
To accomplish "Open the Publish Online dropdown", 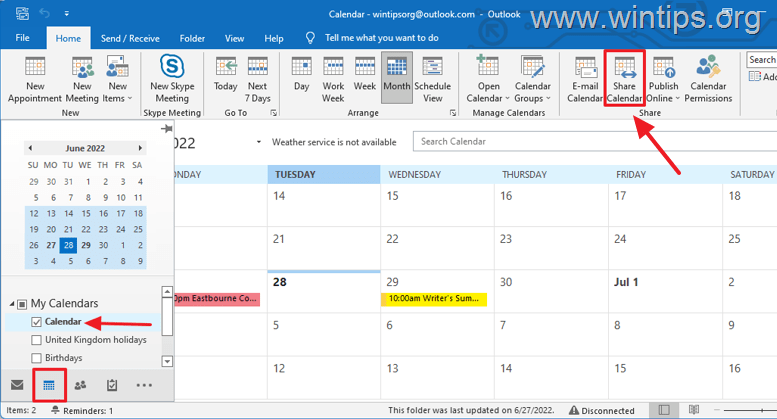I will click(664, 79).
